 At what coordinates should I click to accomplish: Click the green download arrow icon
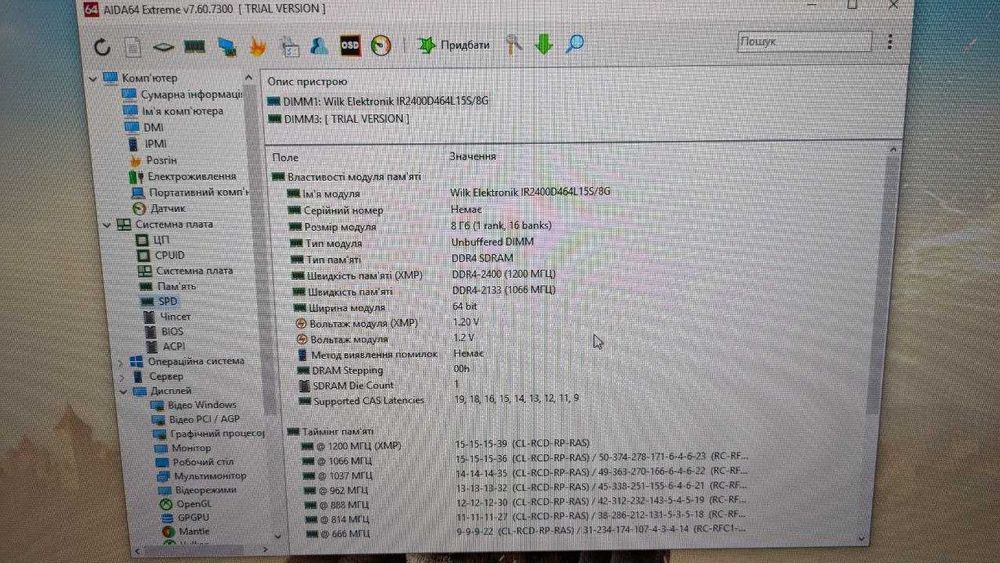tap(544, 44)
